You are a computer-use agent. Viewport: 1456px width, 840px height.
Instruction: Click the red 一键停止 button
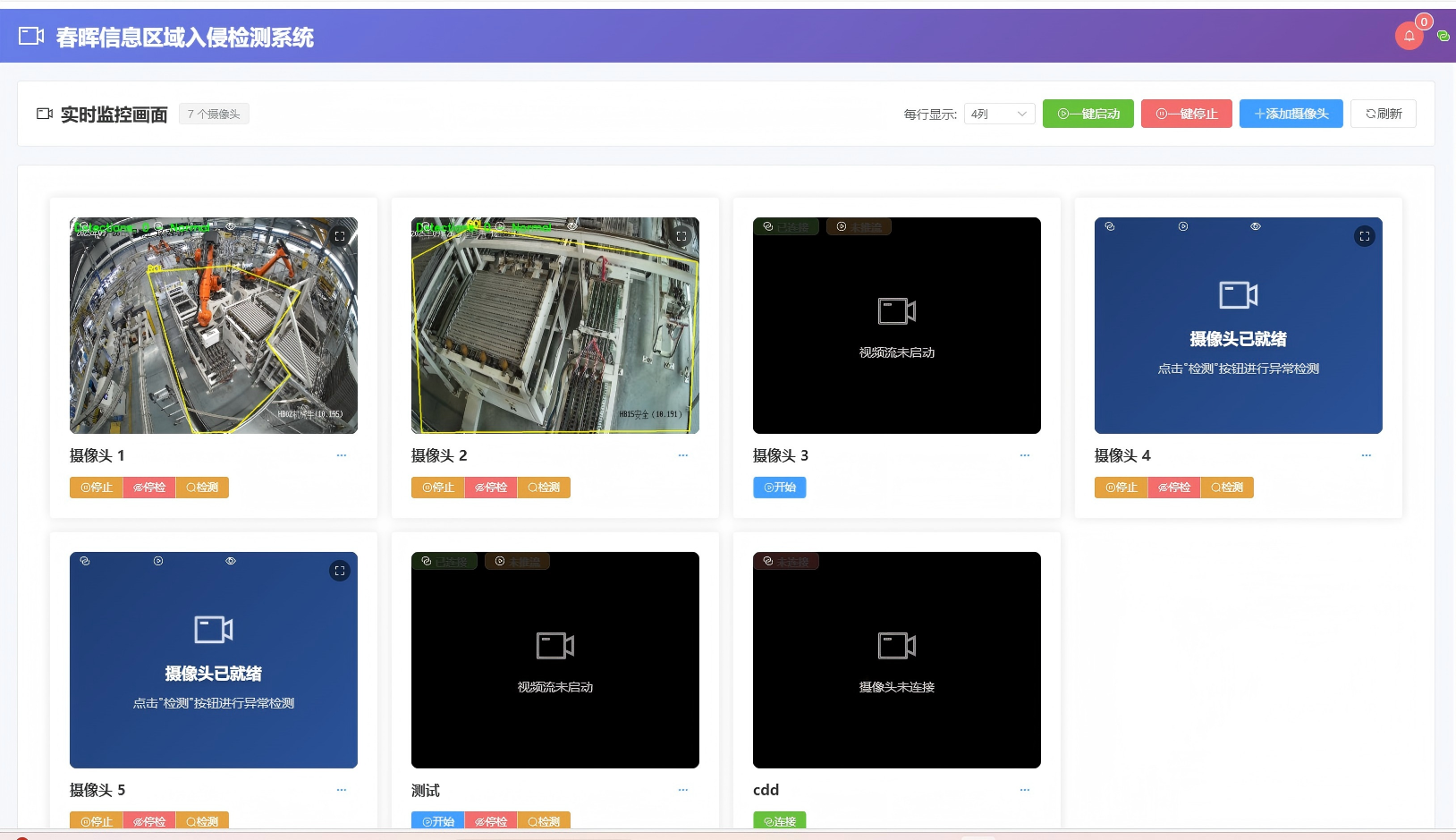tap(1186, 114)
